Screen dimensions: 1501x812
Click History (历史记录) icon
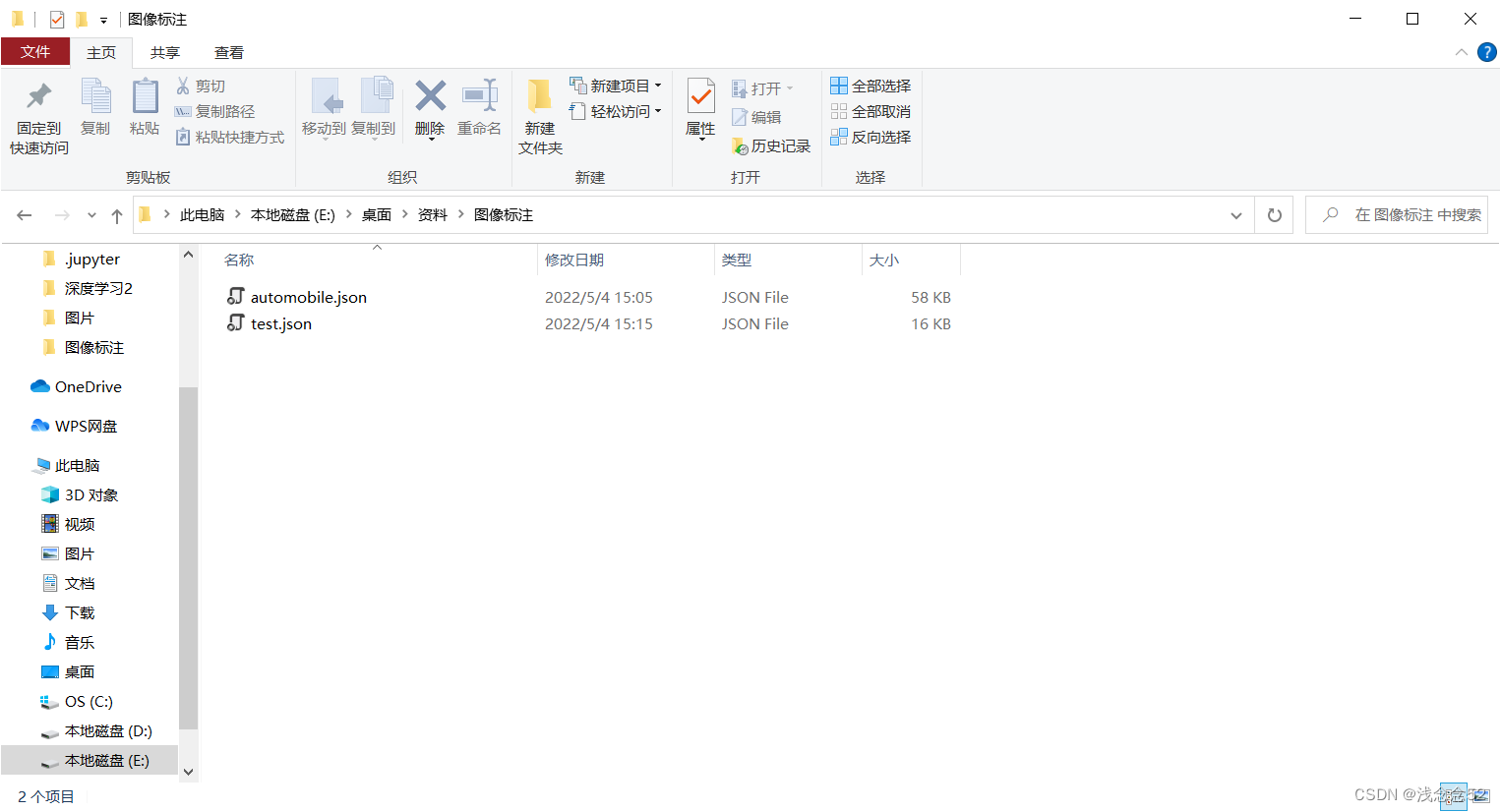pyautogui.click(x=740, y=146)
